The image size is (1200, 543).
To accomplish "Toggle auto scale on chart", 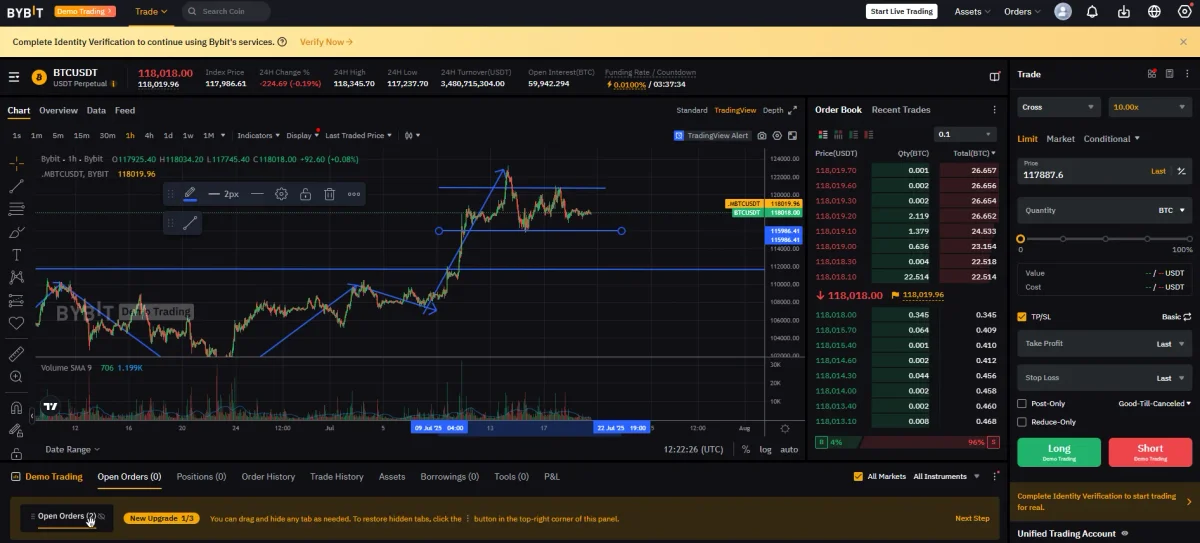I will 789,450.
